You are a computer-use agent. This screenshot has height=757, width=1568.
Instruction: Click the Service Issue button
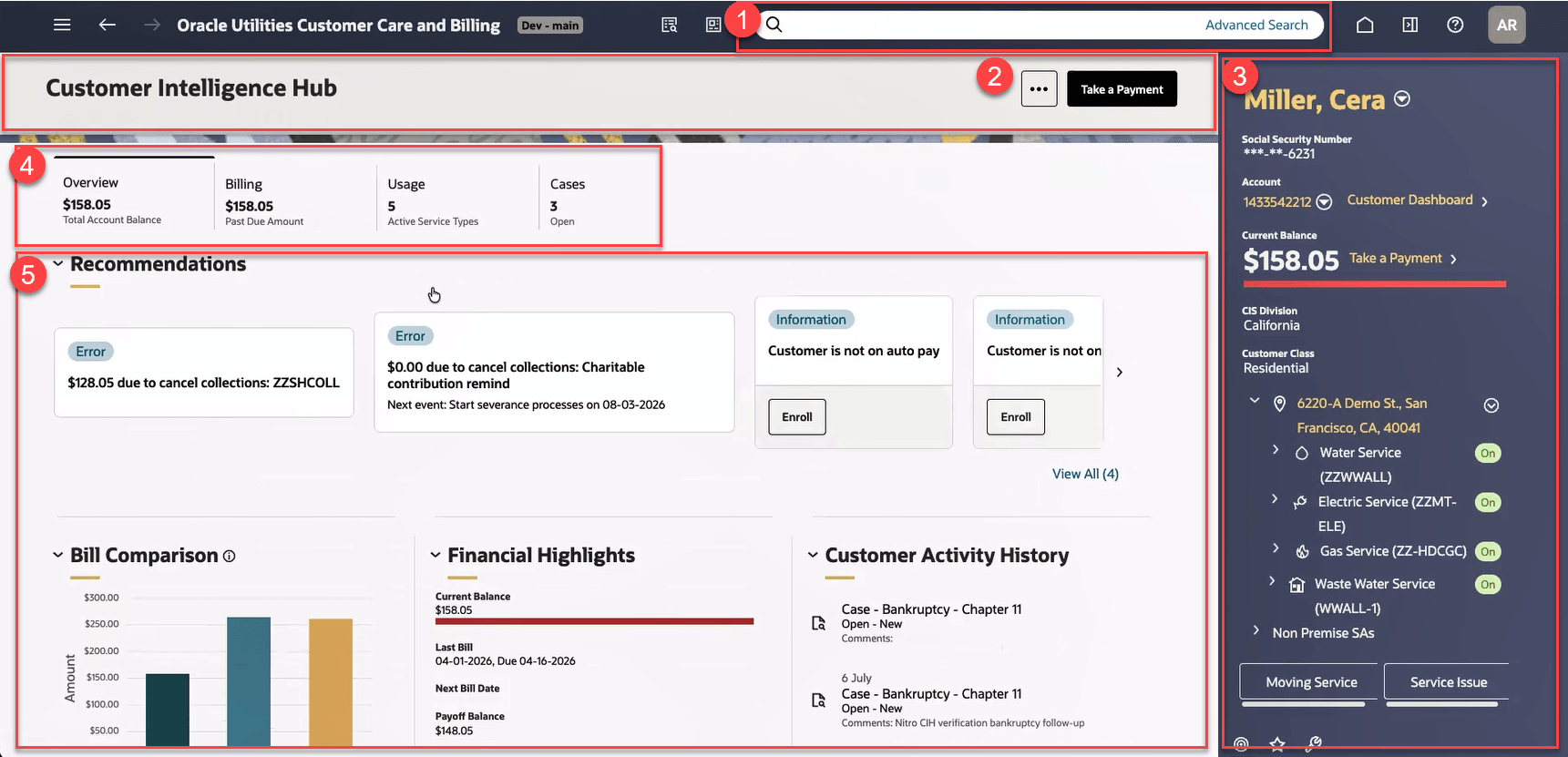[x=1448, y=682]
